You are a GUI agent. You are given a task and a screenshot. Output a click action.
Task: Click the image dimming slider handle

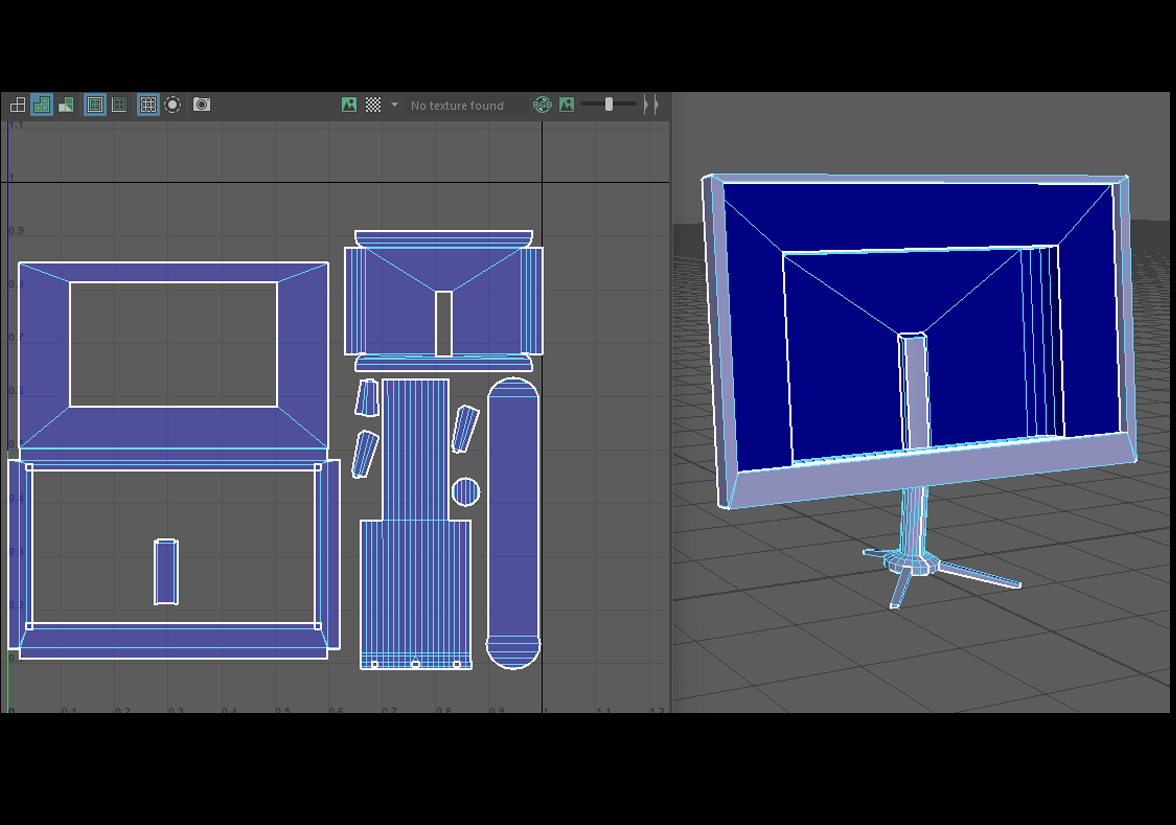[x=608, y=104]
